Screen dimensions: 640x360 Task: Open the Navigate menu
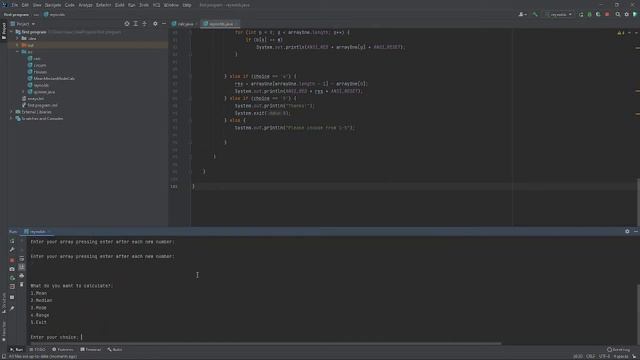53,5
